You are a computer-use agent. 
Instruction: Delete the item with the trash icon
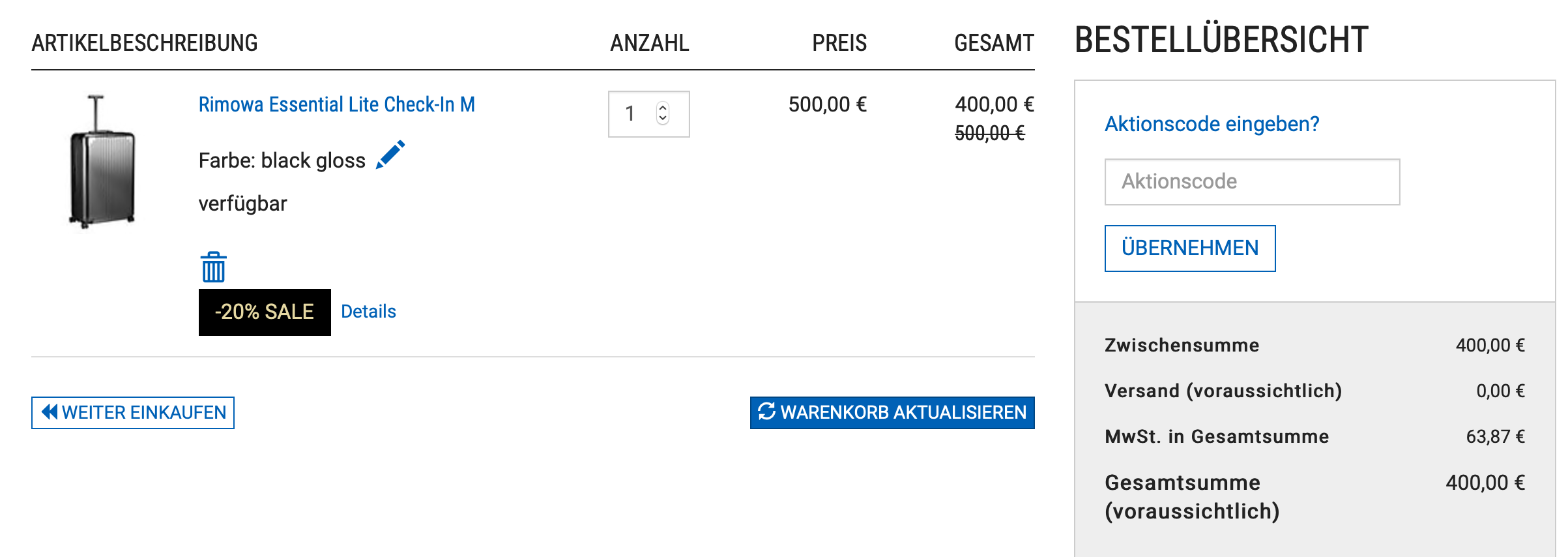213,267
